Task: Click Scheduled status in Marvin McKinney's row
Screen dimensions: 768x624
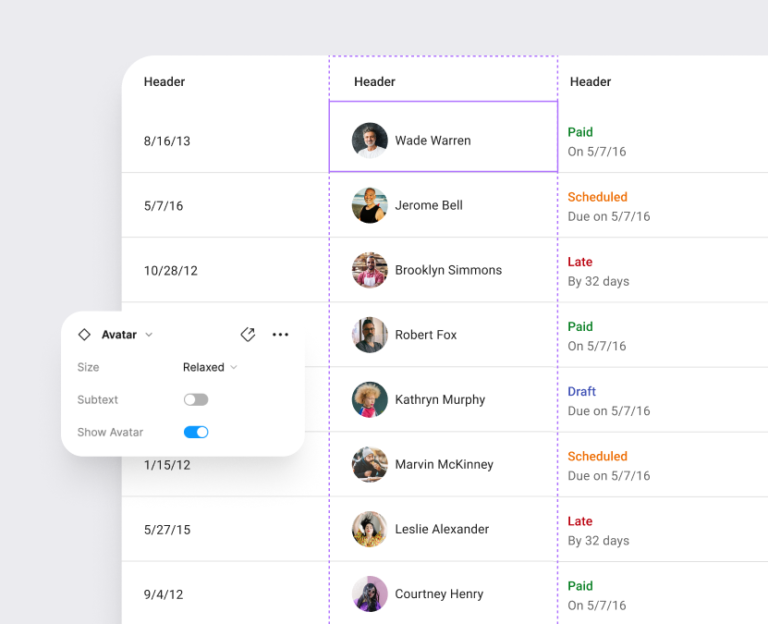Action: pyautogui.click(x=598, y=456)
